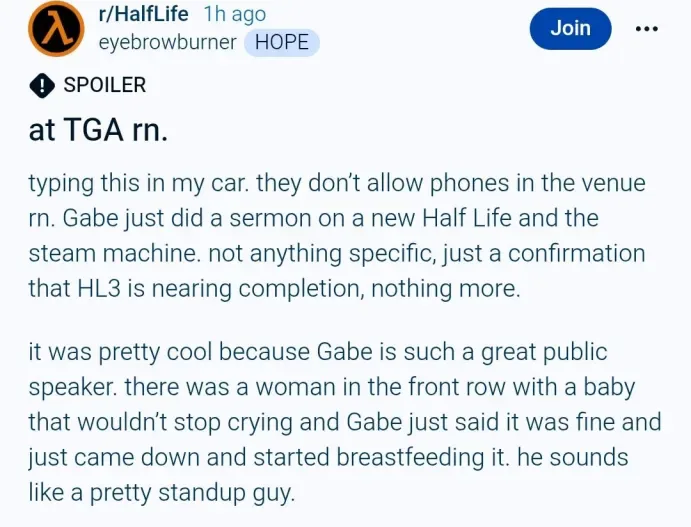This screenshot has height=527, width=691.
Task: Click the "1h ago" post timestamp
Action: click(x=234, y=15)
